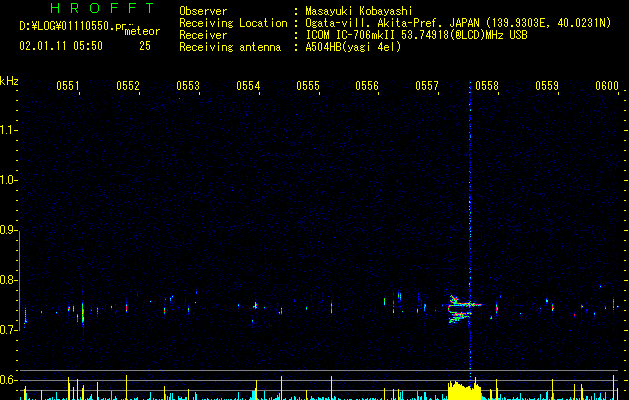The width and height of the screenshot is (629, 400).
Task: Click the wide yellow signal-level block near 0557
Action: tap(464, 390)
